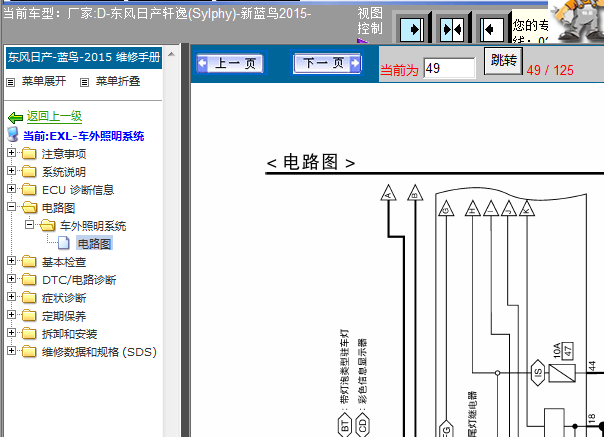This screenshot has height=437, width=604.
Task: Click the 当前:EXL-车外照明系统 label
Action: coord(84,136)
